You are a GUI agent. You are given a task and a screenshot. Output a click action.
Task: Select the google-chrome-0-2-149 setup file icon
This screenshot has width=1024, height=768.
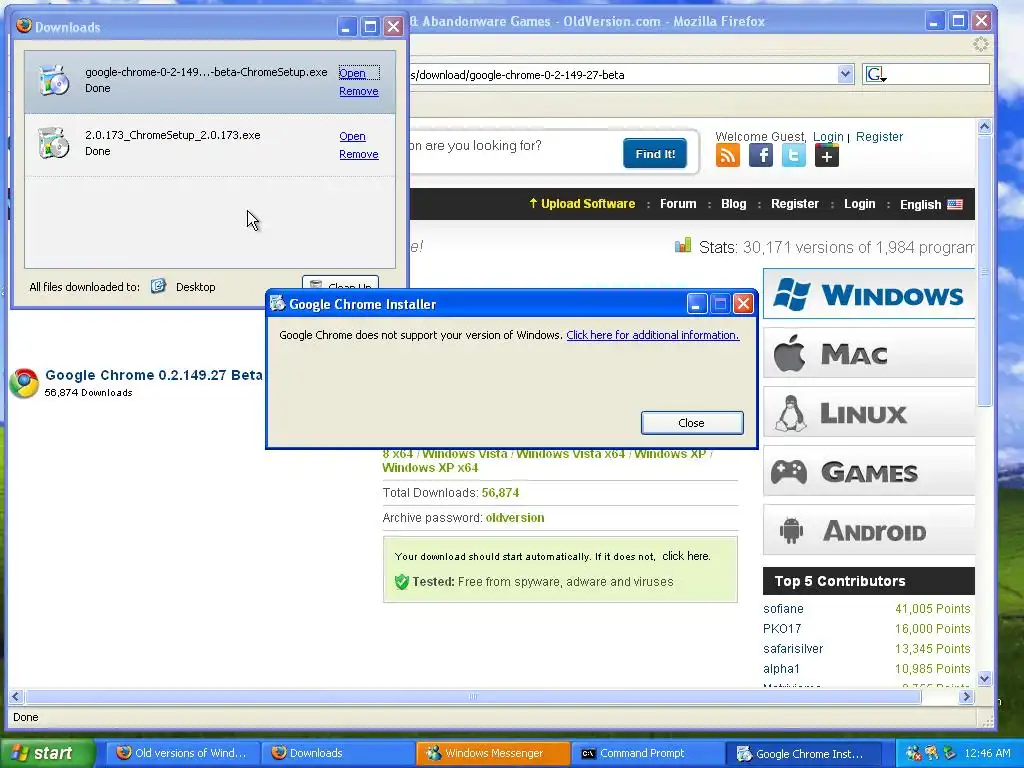pos(54,80)
